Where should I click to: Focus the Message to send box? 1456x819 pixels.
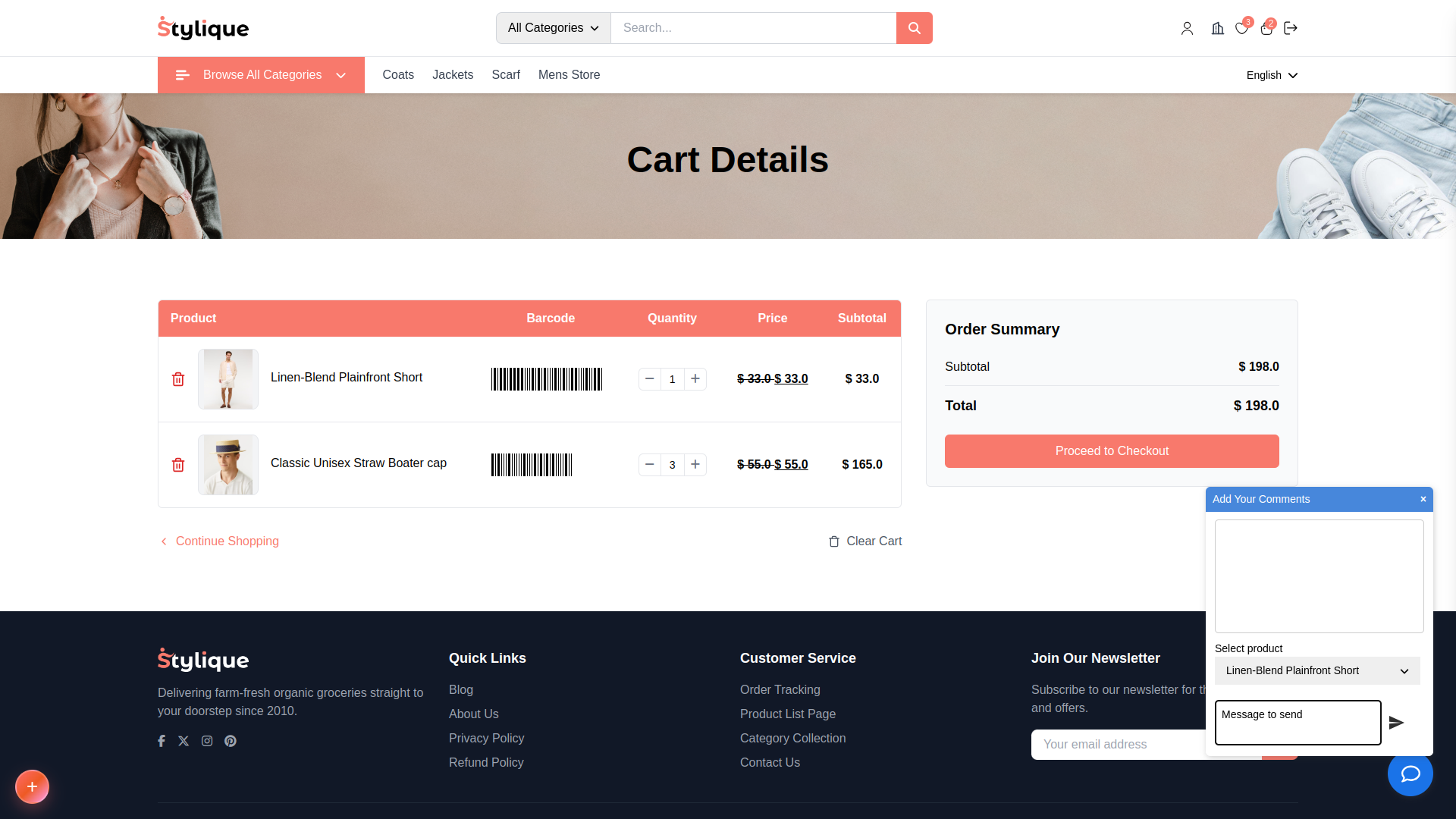click(1298, 723)
